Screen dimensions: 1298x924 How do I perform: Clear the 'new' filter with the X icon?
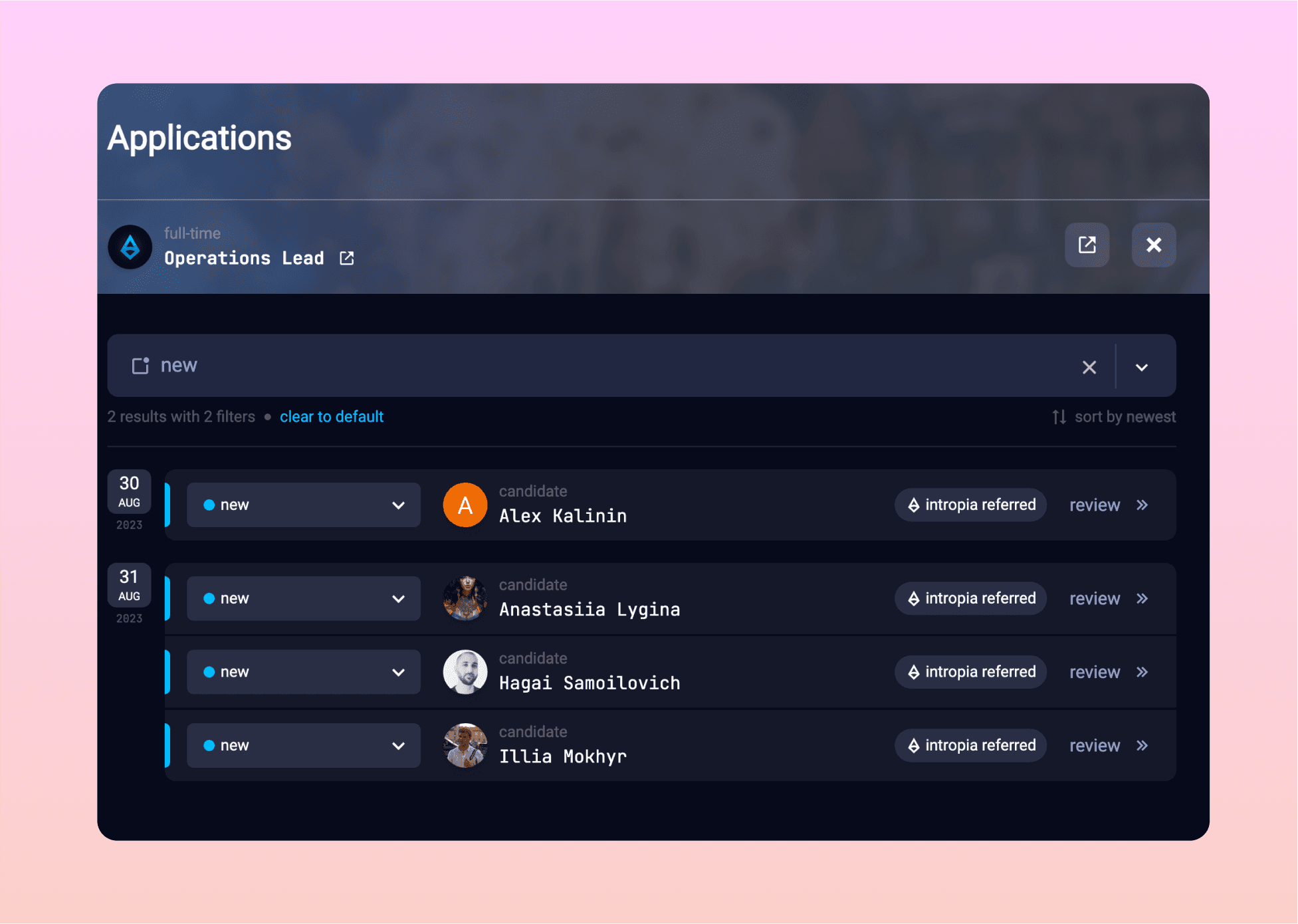click(1089, 367)
